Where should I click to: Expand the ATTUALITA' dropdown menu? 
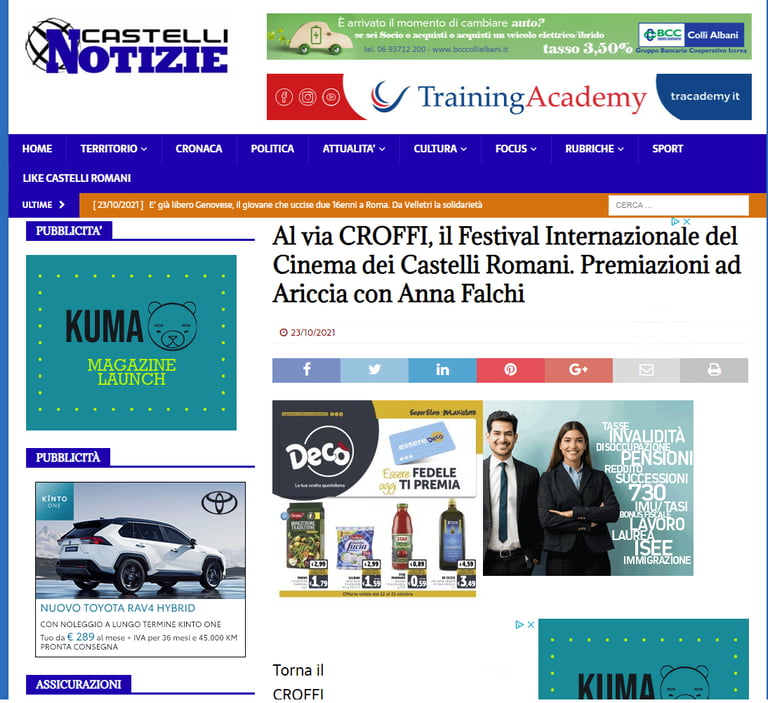click(x=354, y=148)
